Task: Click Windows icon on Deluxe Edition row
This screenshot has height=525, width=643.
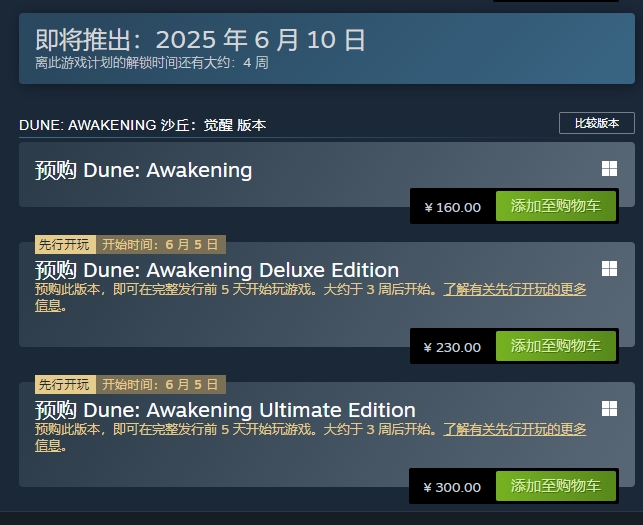Action: (x=609, y=269)
